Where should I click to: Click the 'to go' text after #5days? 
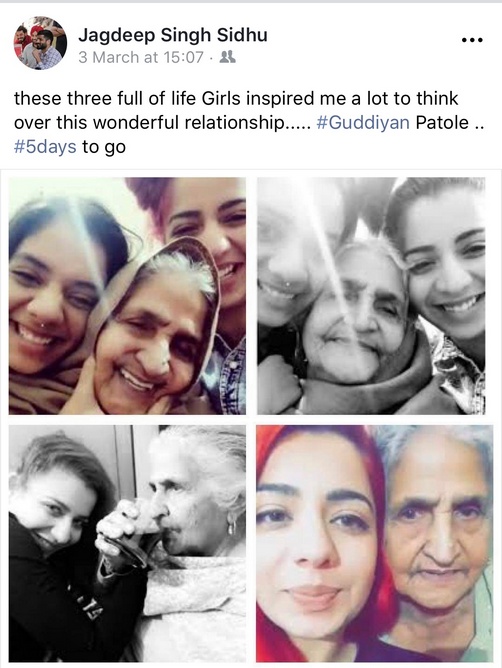104,147
